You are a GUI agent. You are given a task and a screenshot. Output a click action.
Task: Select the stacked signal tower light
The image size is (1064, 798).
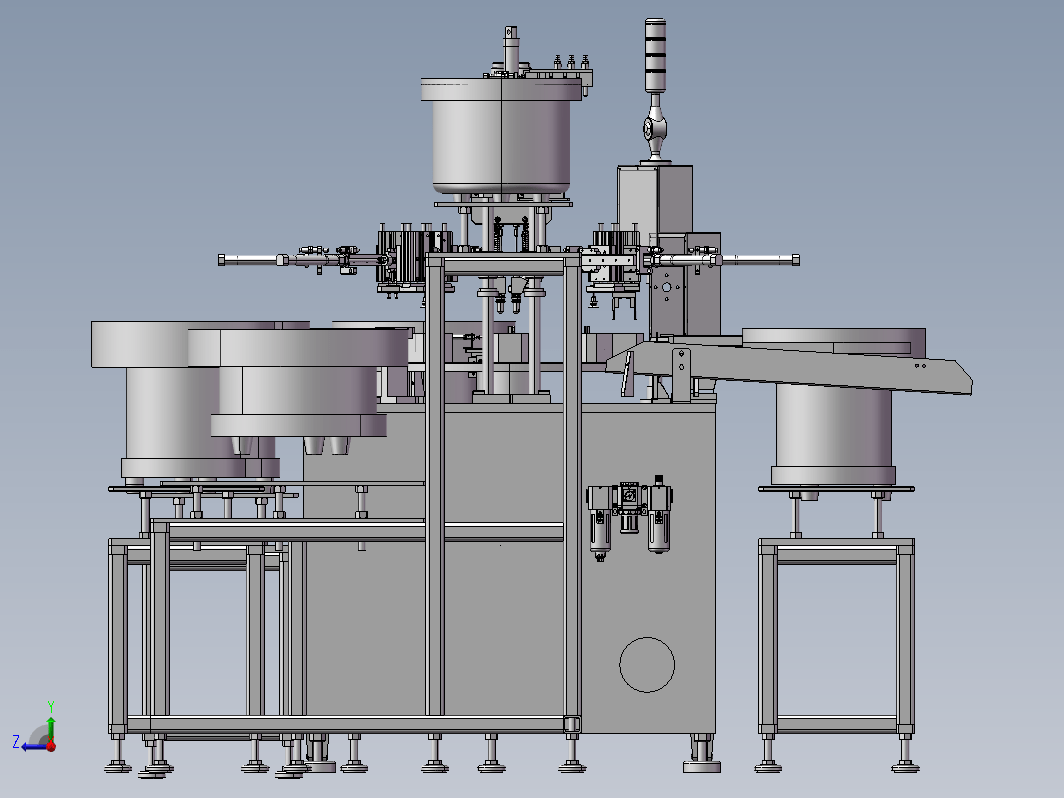pyautogui.click(x=655, y=55)
